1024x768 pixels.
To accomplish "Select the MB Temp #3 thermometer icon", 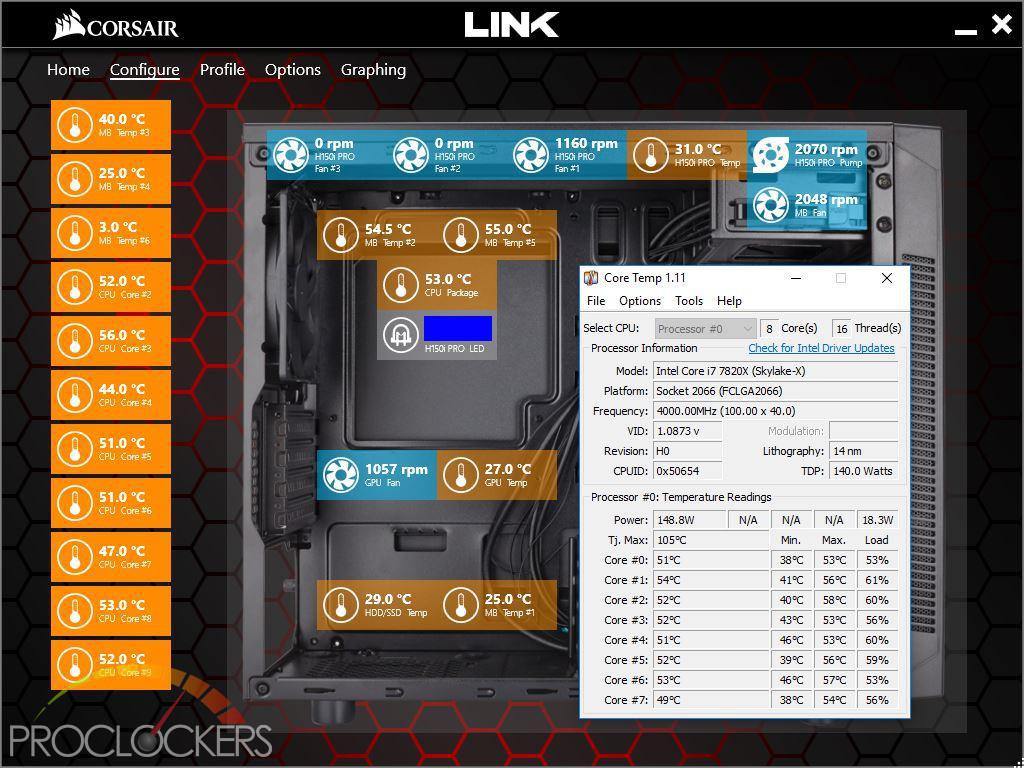I will point(74,125).
